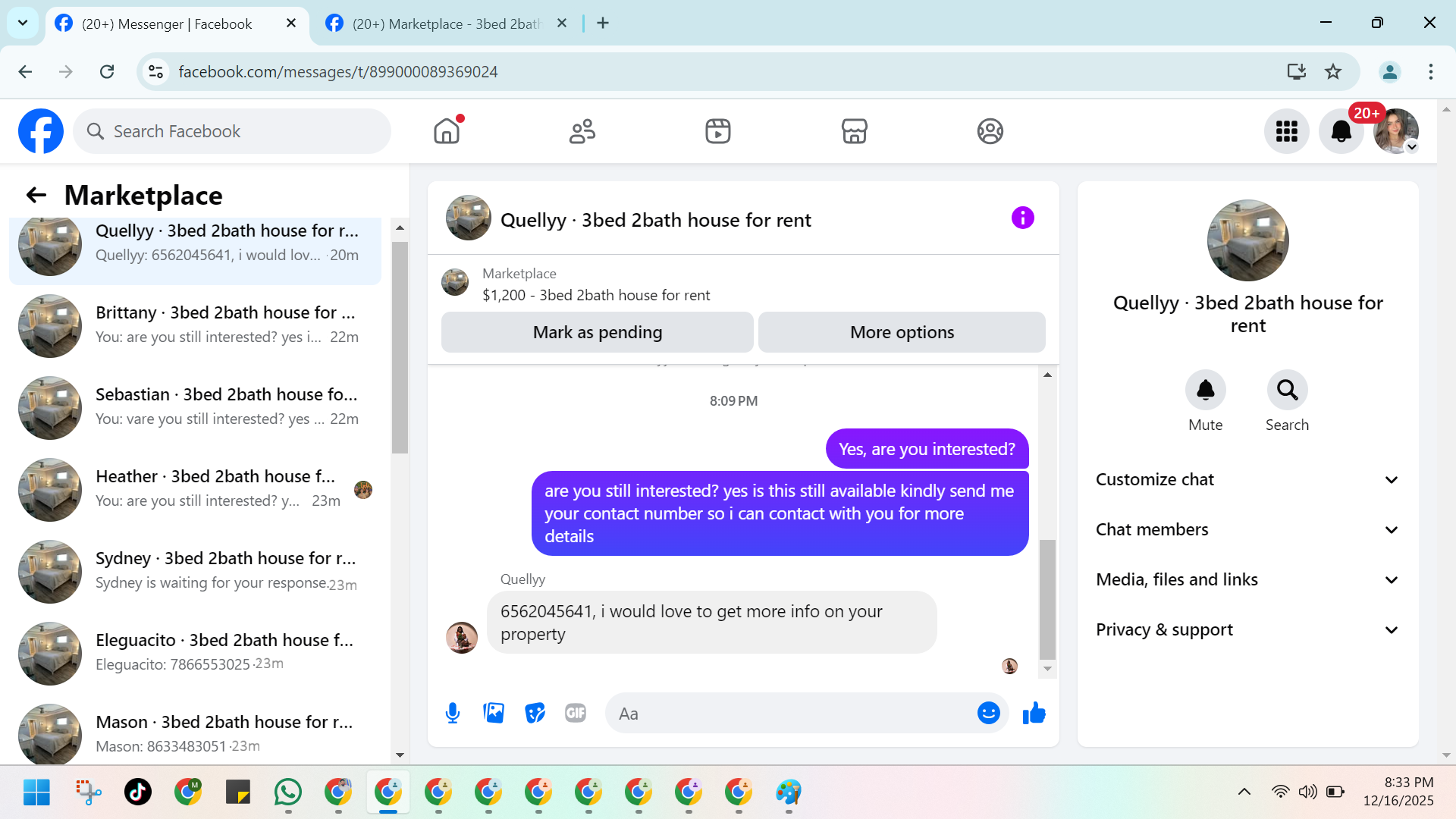The height and width of the screenshot is (819, 1456).
Task: Attach a photo using the image icon
Action: click(494, 714)
